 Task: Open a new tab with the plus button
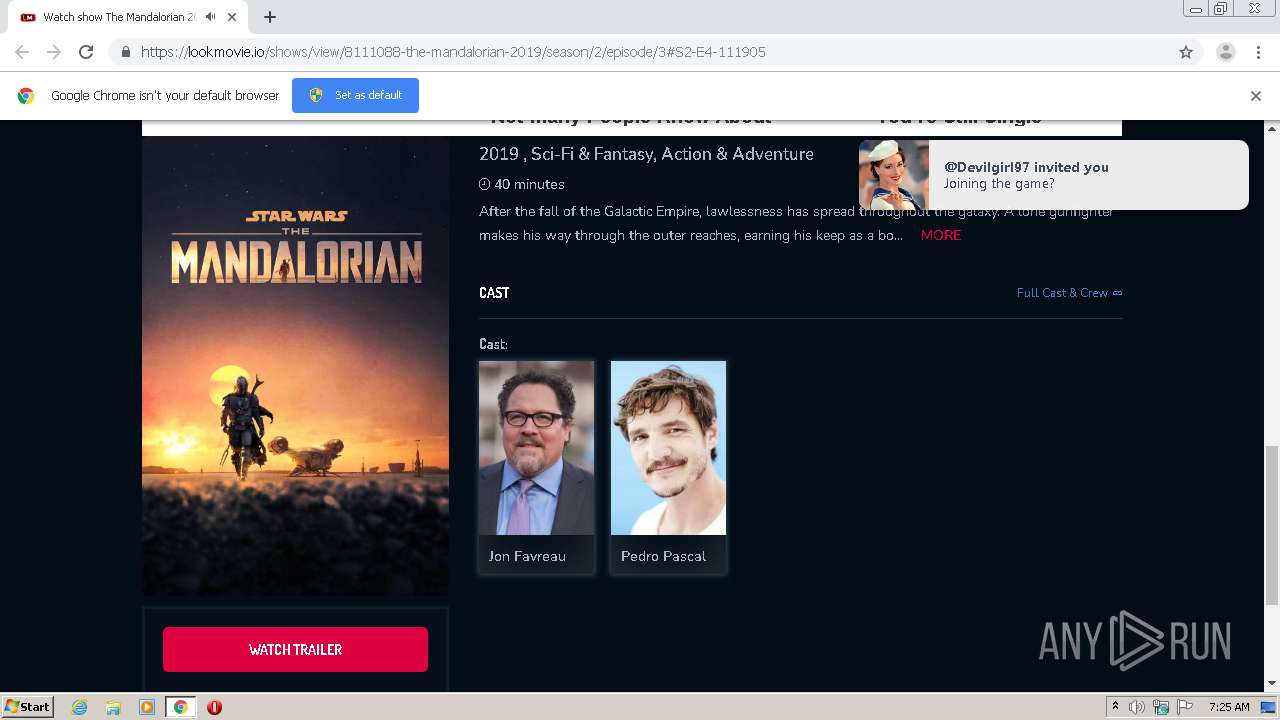tap(270, 17)
